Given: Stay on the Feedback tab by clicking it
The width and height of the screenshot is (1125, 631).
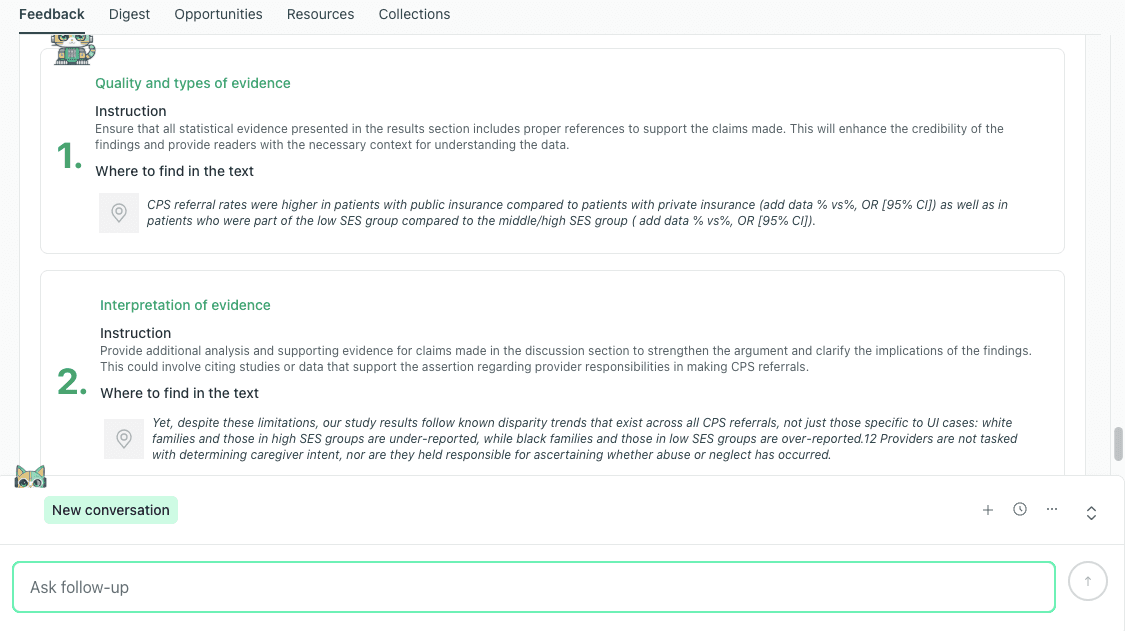Looking at the screenshot, I should click(x=52, y=14).
